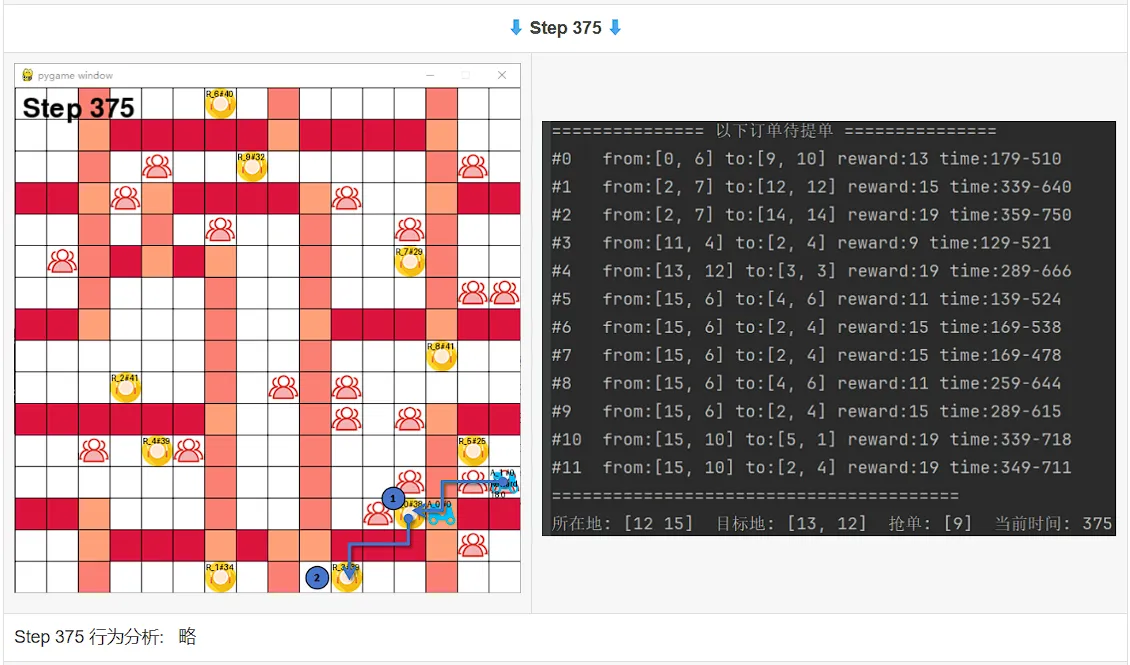Select restaurant R_2#41 on the grid
Image resolution: width=1130 pixels, height=665 pixels.
coord(125,388)
